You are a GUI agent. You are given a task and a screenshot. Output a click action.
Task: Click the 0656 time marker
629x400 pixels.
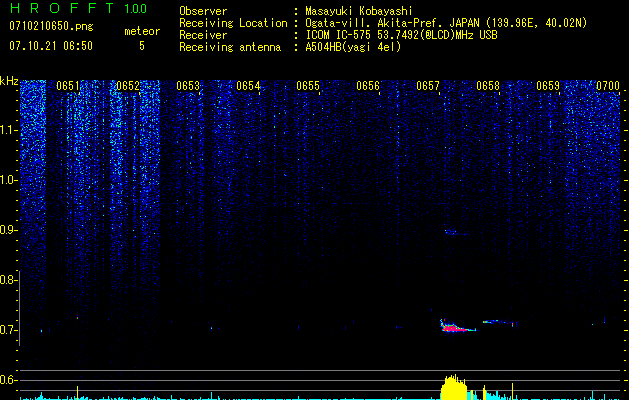[368, 86]
